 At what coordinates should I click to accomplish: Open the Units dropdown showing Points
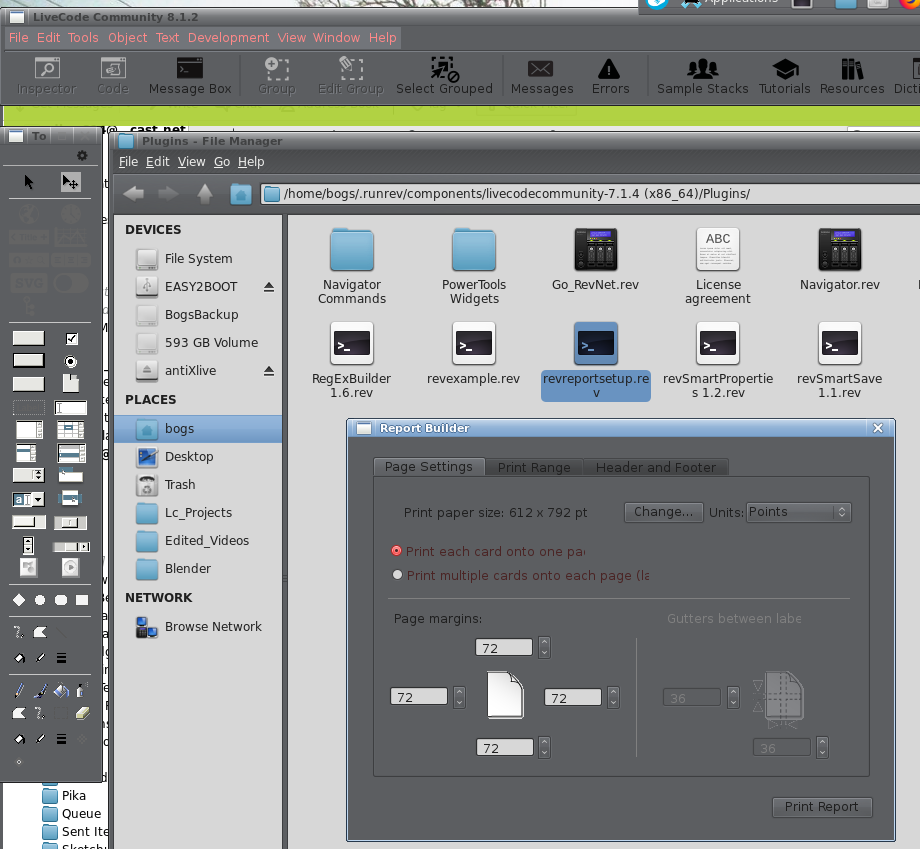tap(798, 512)
